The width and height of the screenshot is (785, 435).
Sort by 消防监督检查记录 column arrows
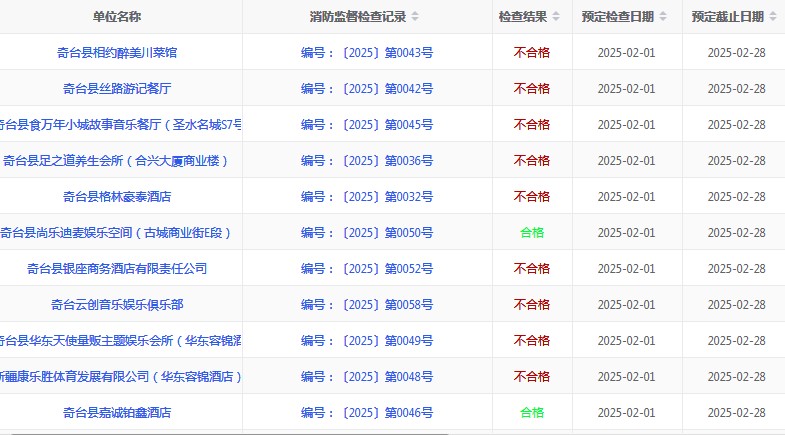(x=415, y=17)
